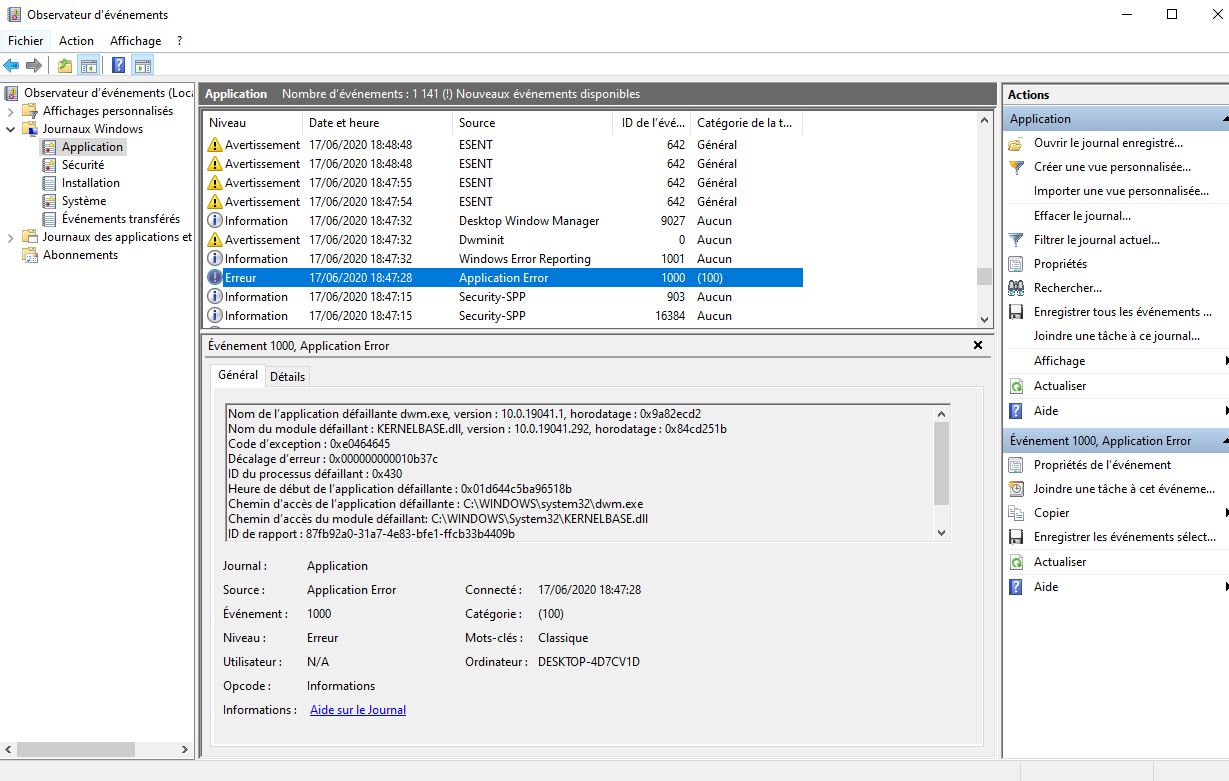
Task: Switch to the Détails tab
Action: click(287, 376)
